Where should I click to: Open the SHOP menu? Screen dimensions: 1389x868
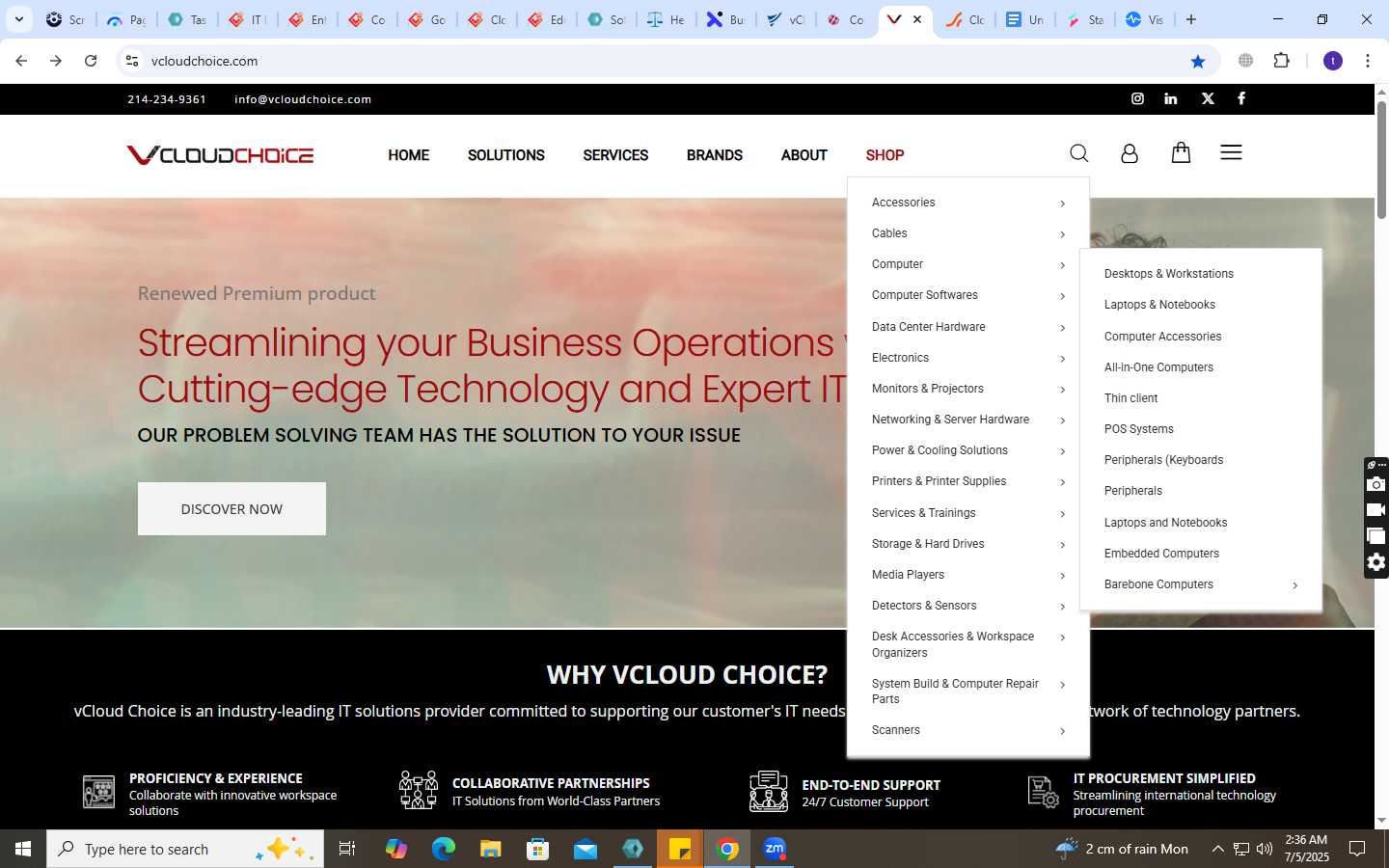885,155
